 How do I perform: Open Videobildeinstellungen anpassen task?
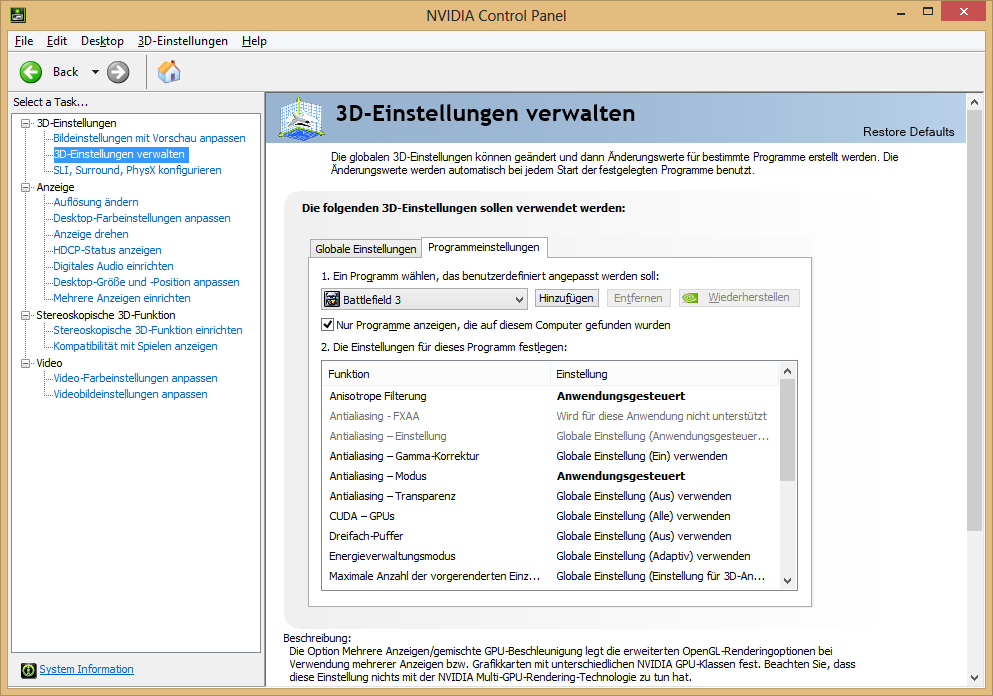[130, 394]
